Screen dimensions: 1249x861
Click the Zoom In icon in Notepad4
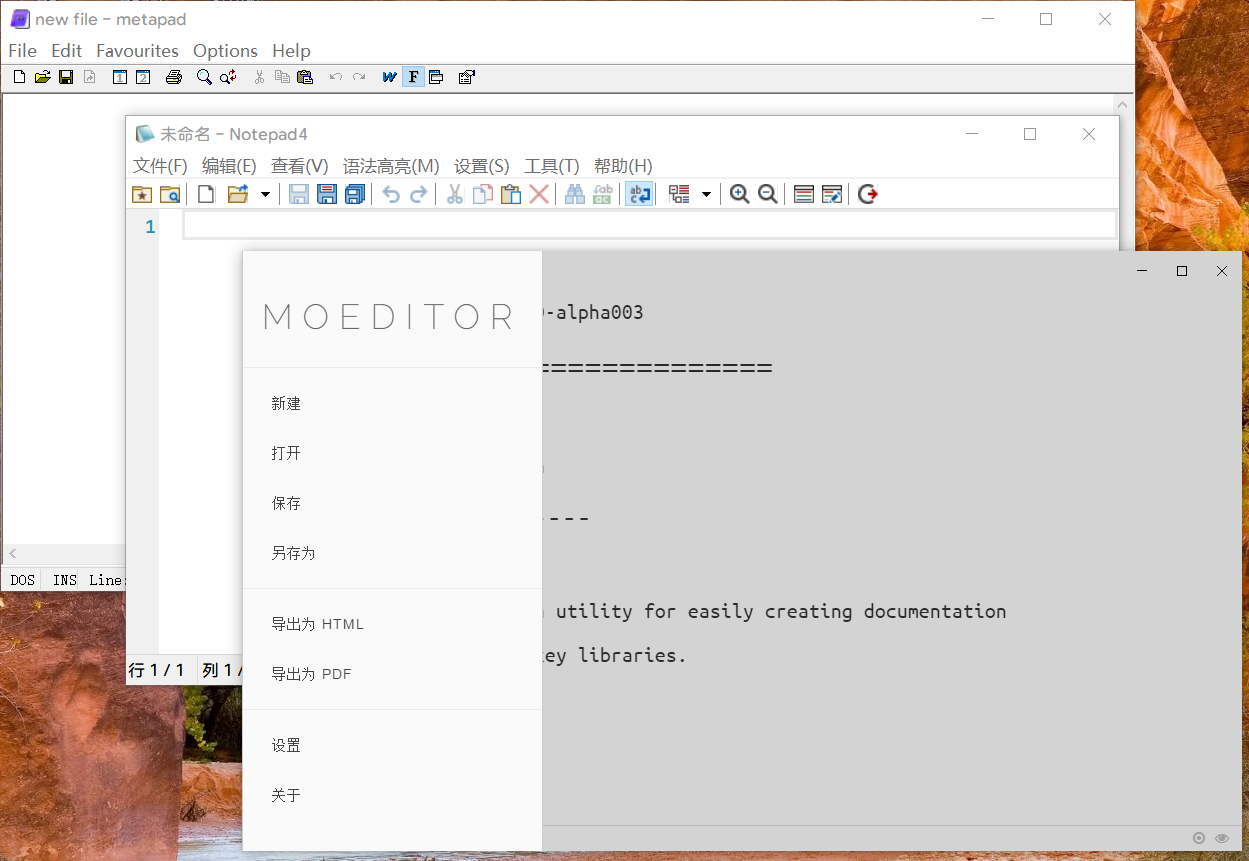point(739,194)
